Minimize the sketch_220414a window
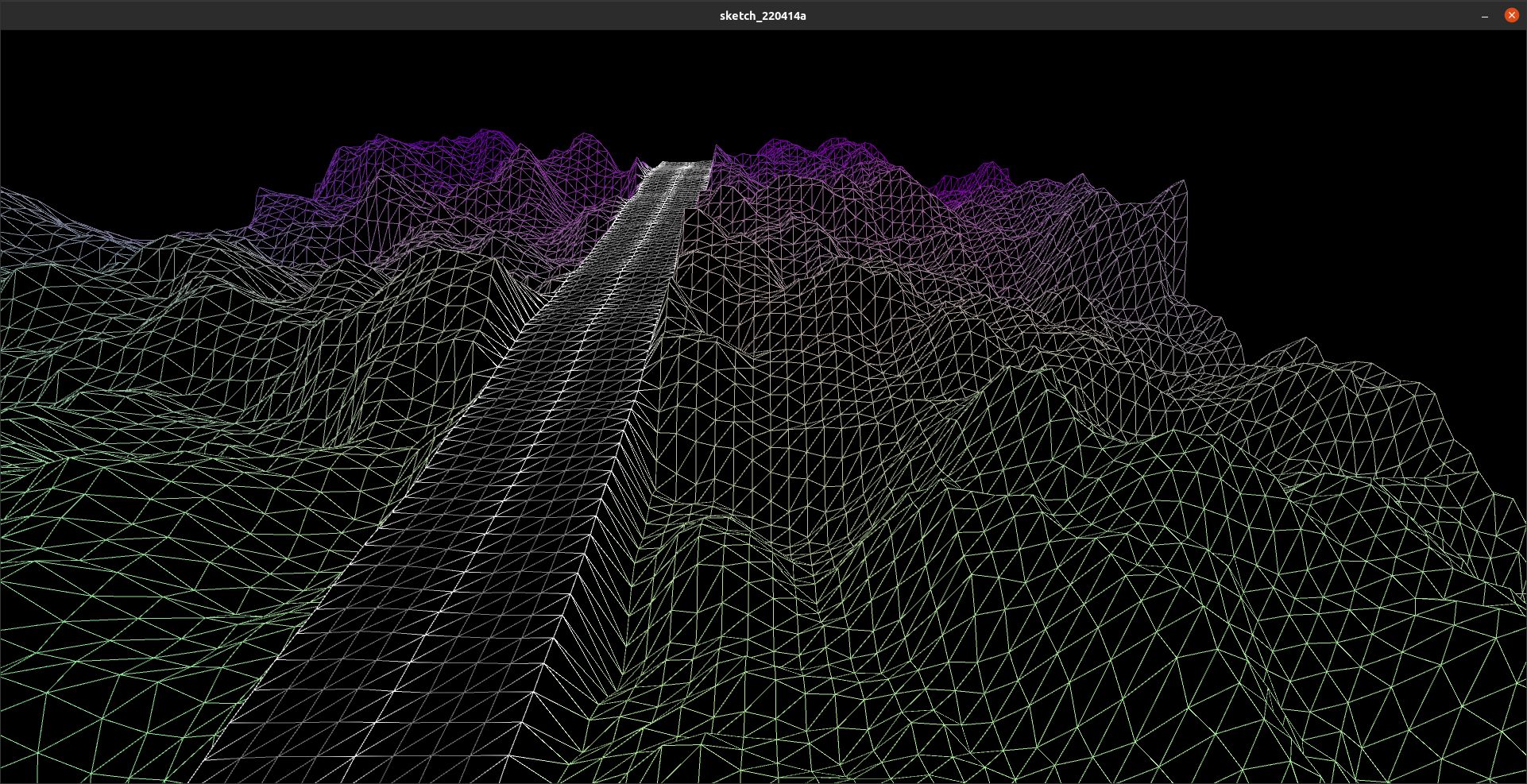The height and width of the screenshot is (784, 1527). click(x=1484, y=15)
